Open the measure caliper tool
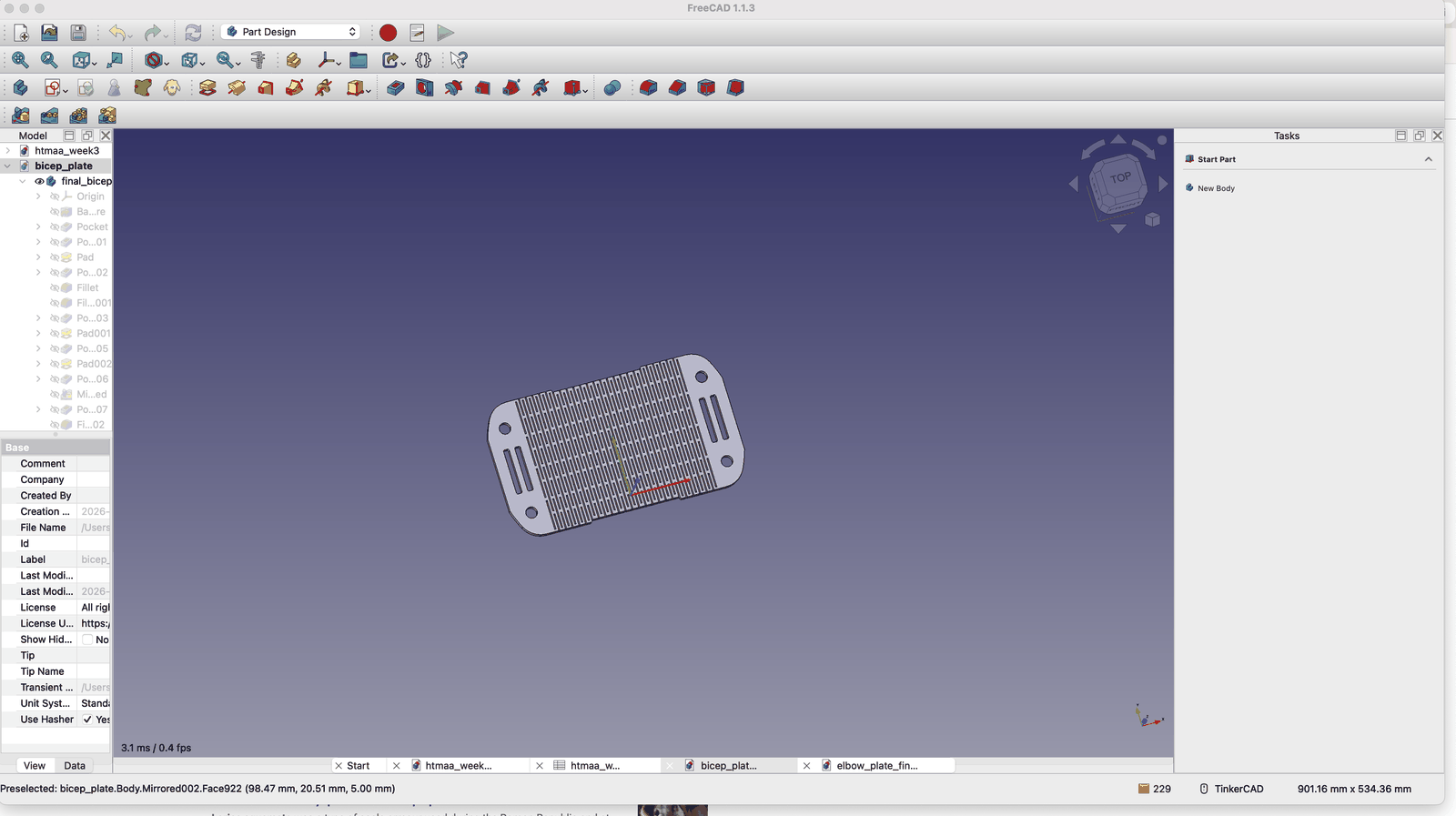 click(x=258, y=60)
